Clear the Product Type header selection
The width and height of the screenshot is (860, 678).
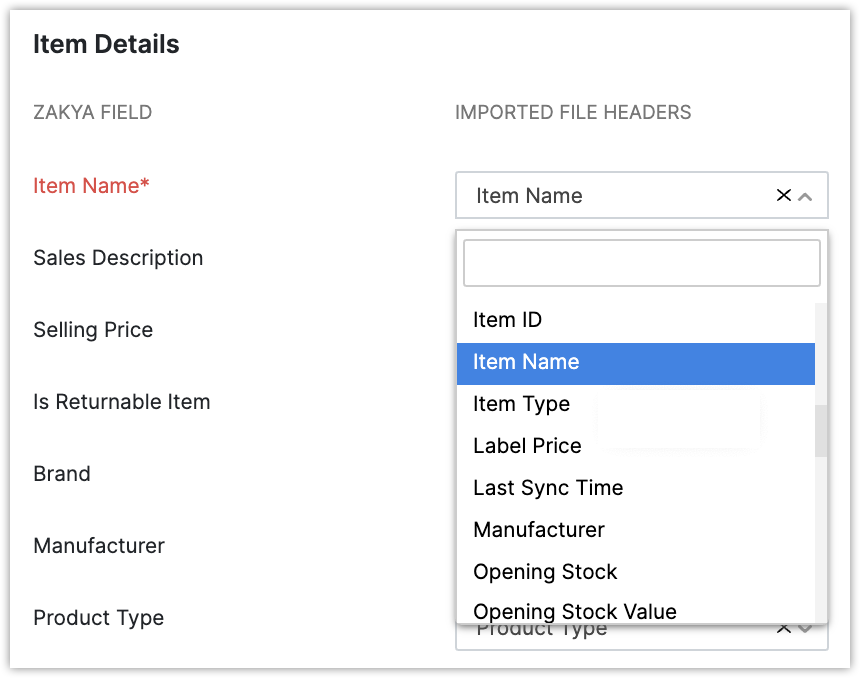[784, 629]
